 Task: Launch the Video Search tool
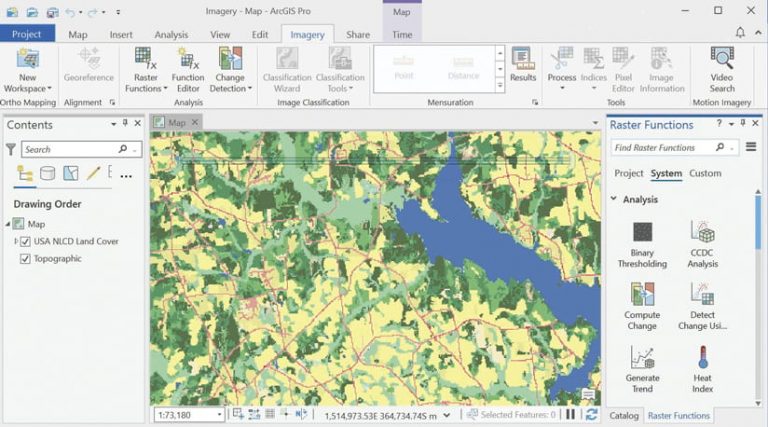coord(722,70)
